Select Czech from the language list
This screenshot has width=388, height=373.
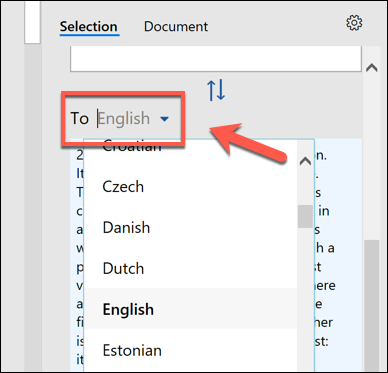coord(190,187)
